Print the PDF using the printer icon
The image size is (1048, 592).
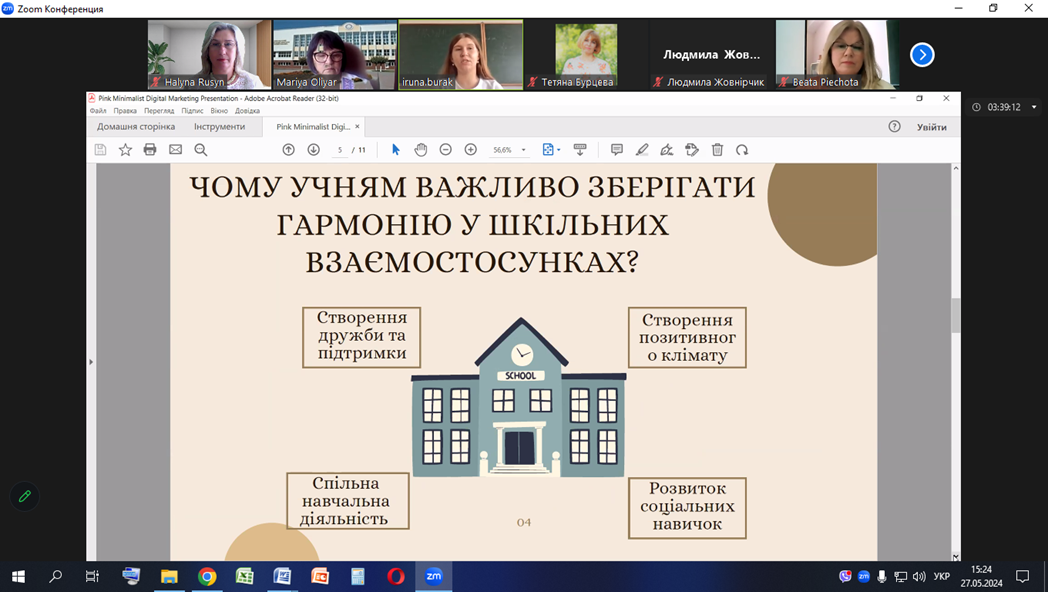(x=150, y=150)
